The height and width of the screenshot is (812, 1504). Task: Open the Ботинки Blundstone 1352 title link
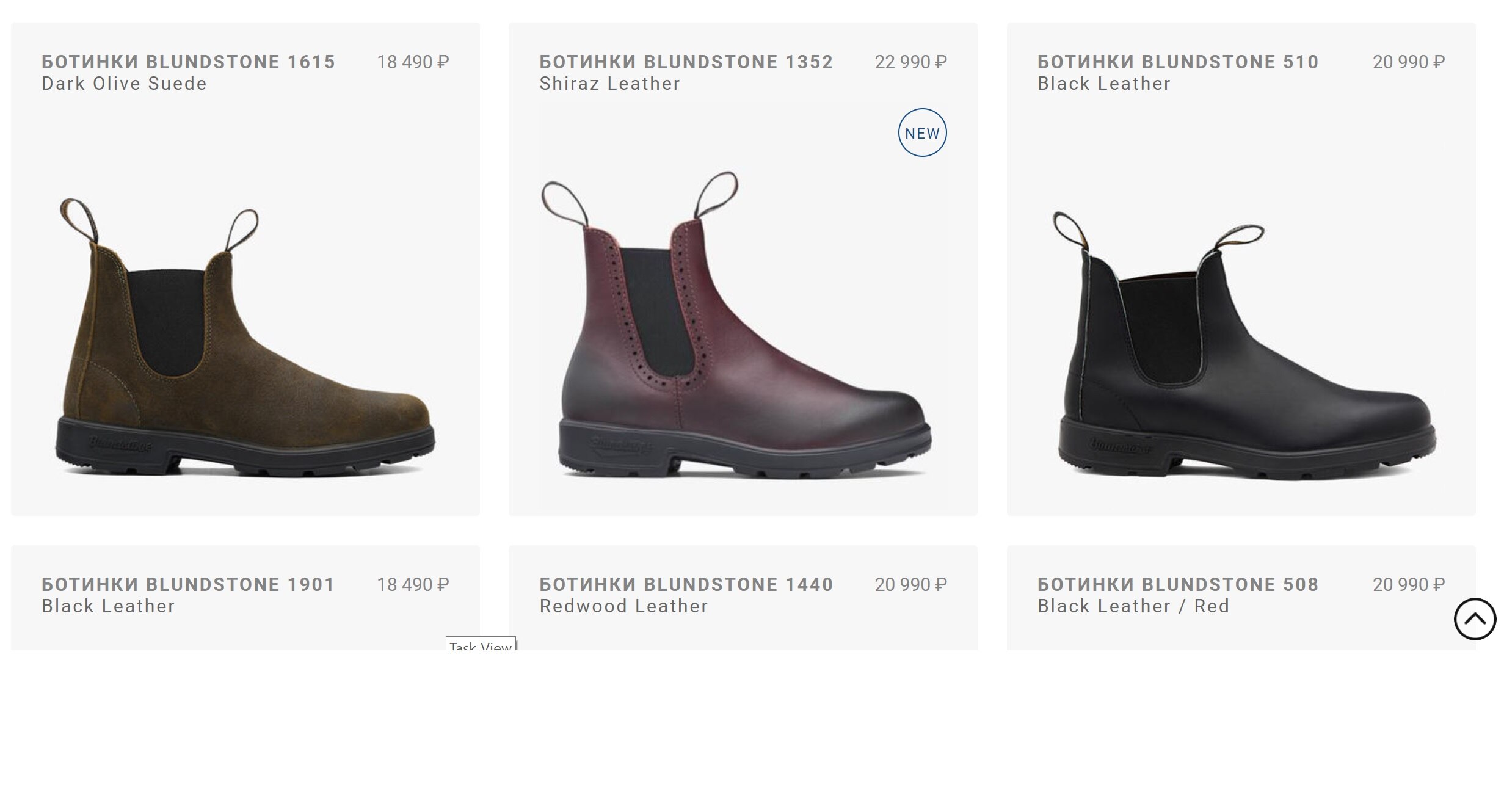pos(686,62)
